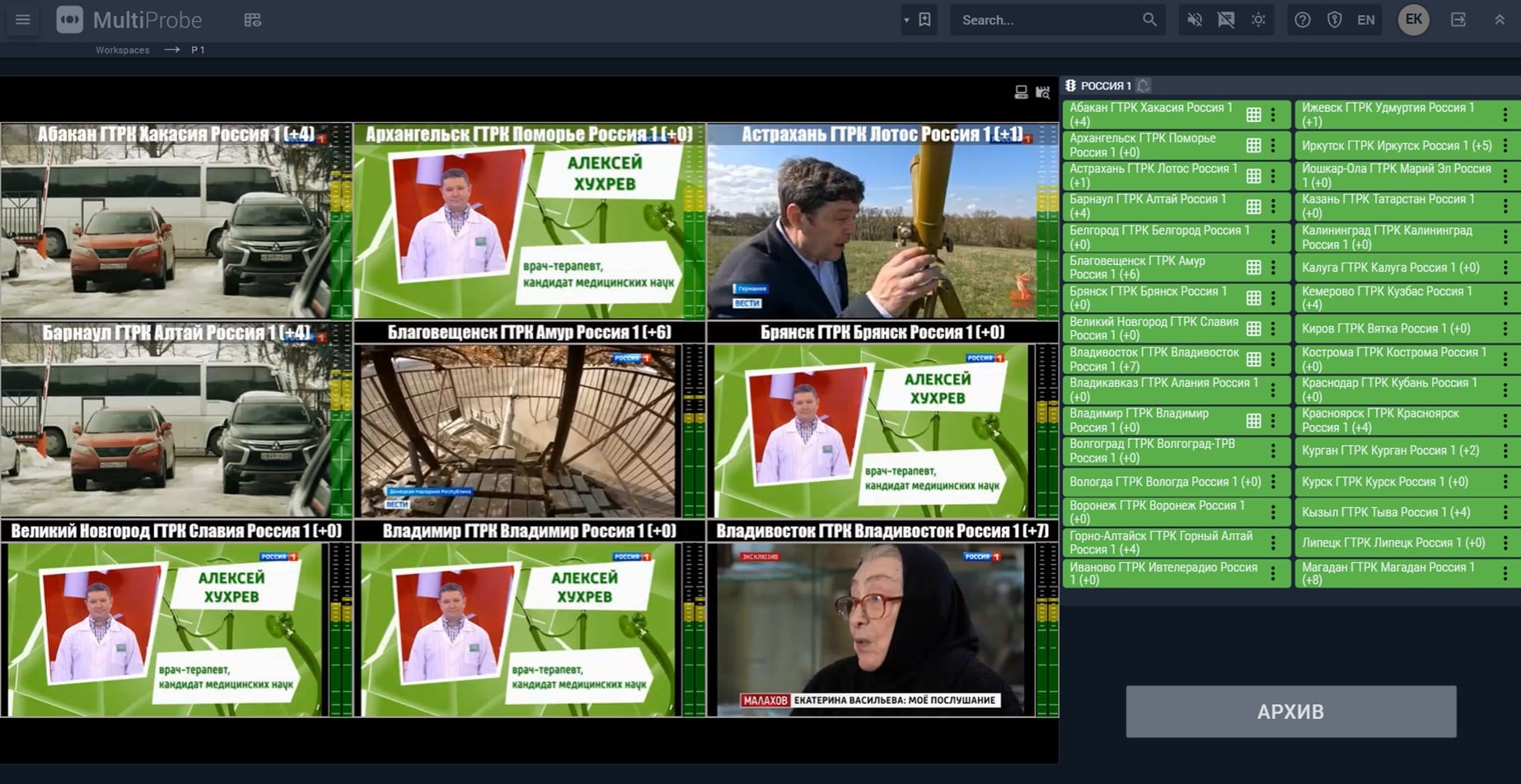1521x784 pixels.
Task: Select Краснодар ГТРК Кубань entry
Action: [x=1407, y=390]
